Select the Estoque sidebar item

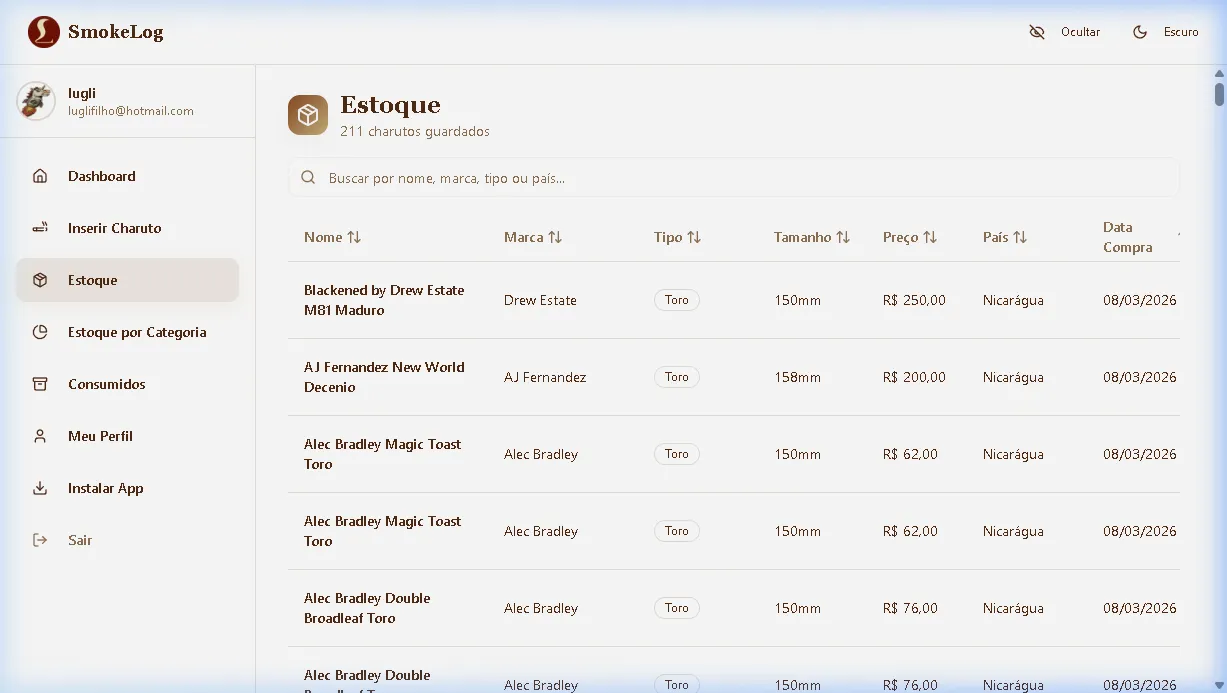127,280
